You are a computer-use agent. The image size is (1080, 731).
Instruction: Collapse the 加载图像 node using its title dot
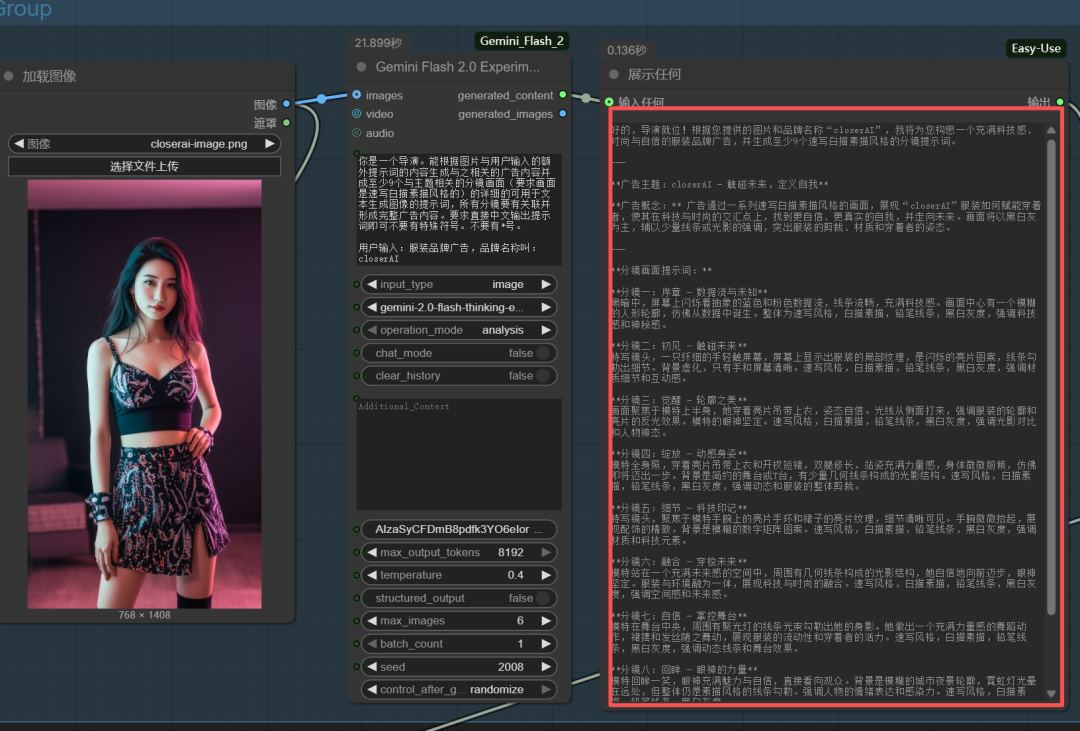pyautogui.click(x=9, y=76)
